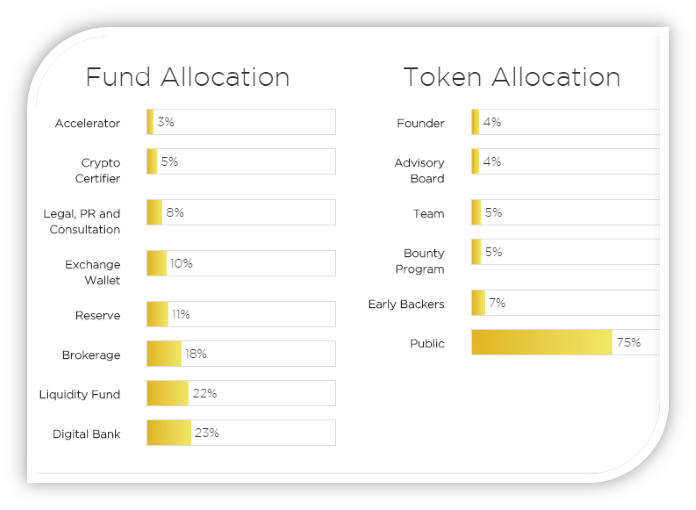Click the Team 5% token bar
The image size is (696, 510).
tap(566, 212)
